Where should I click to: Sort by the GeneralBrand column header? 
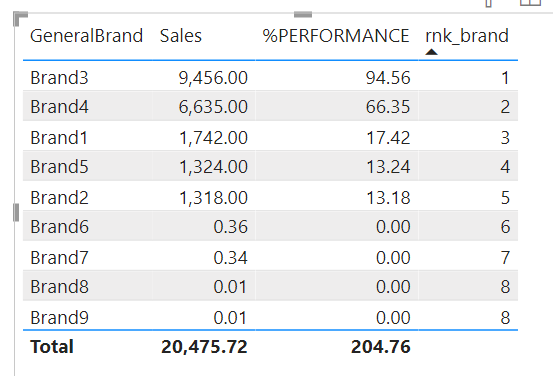[x=86, y=36]
